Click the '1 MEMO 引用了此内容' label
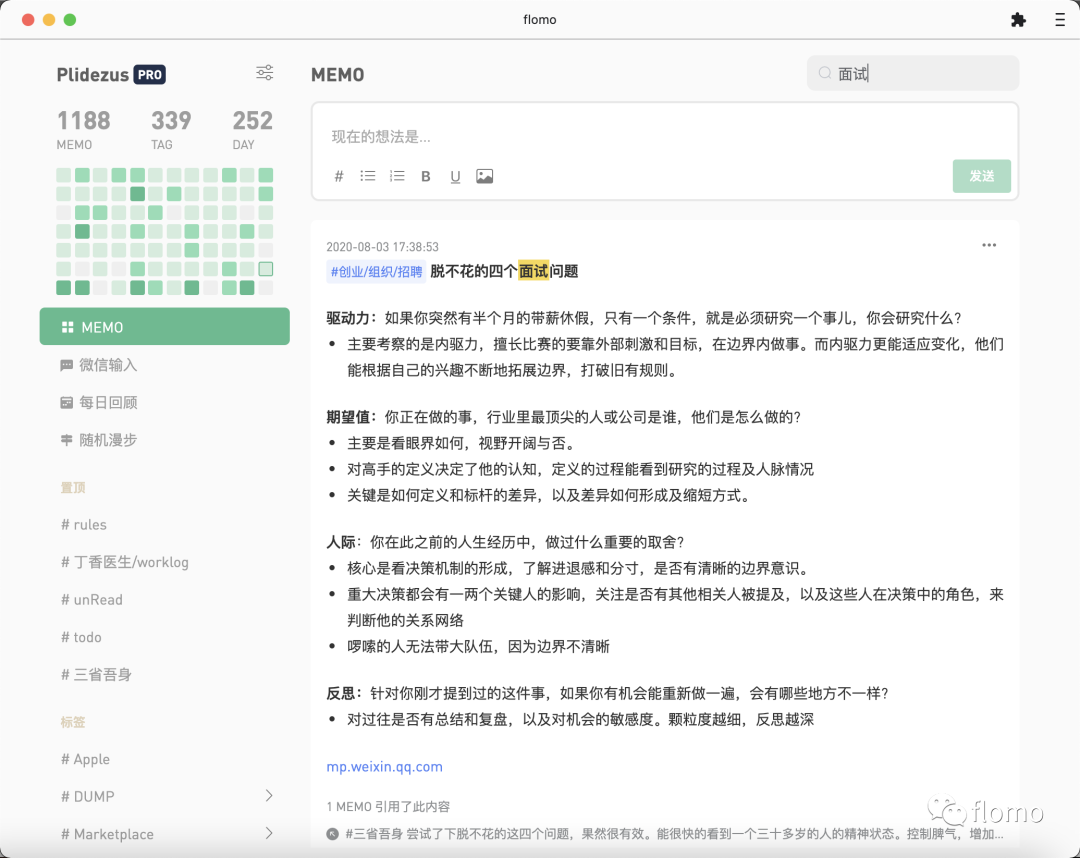This screenshot has height=858, width=1080. pos(388,806)
